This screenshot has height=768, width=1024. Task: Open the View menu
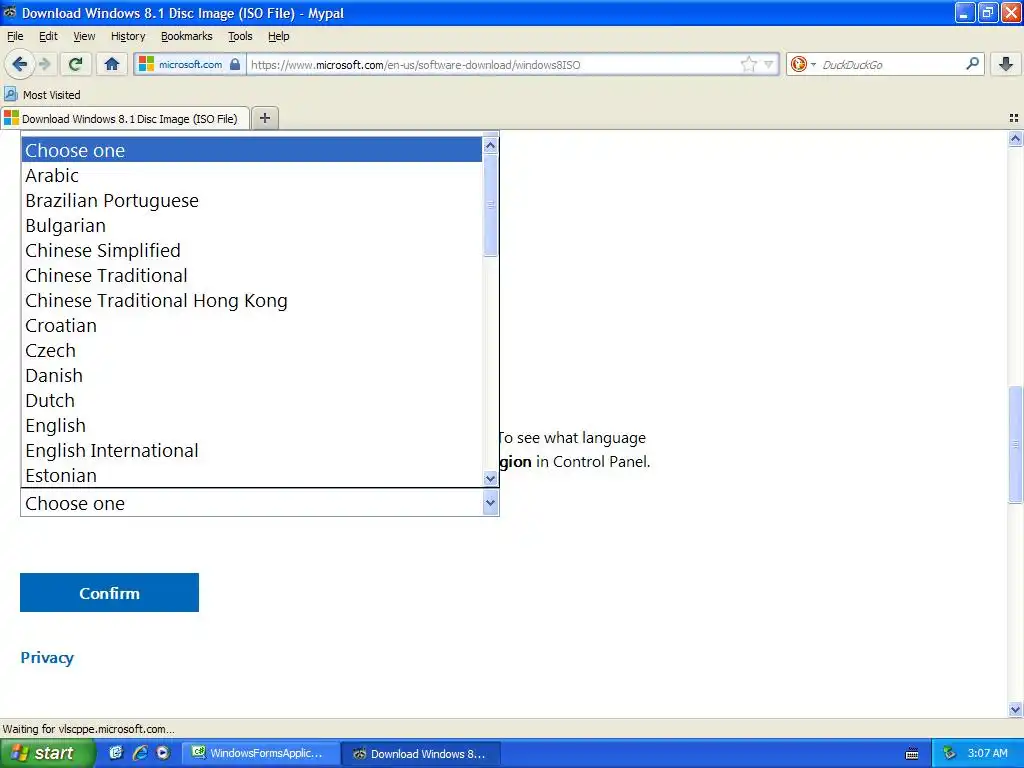(x=84, y=36)
